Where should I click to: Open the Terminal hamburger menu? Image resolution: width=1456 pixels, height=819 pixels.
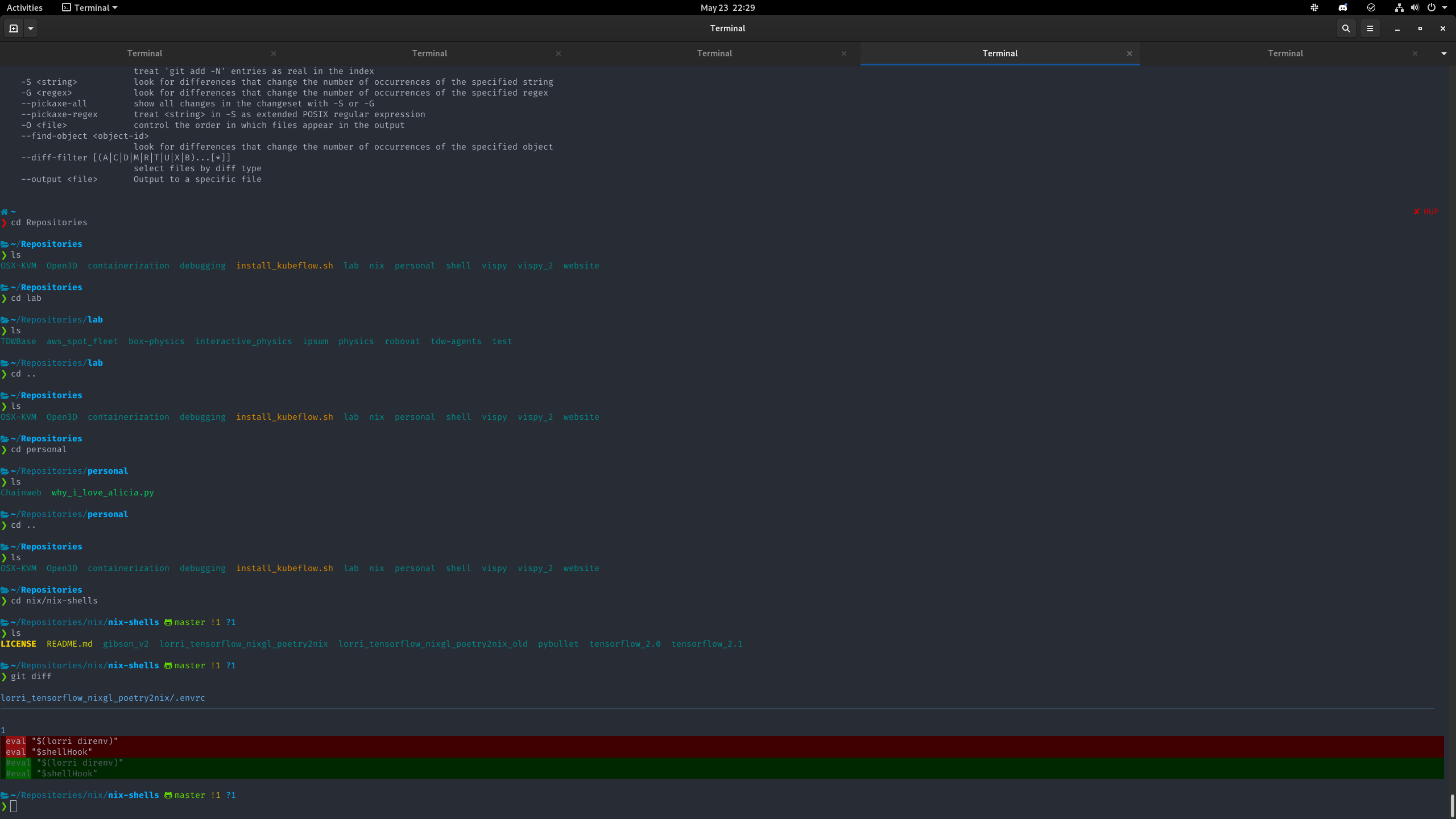pyautogui.click(x=1370, y=28)
